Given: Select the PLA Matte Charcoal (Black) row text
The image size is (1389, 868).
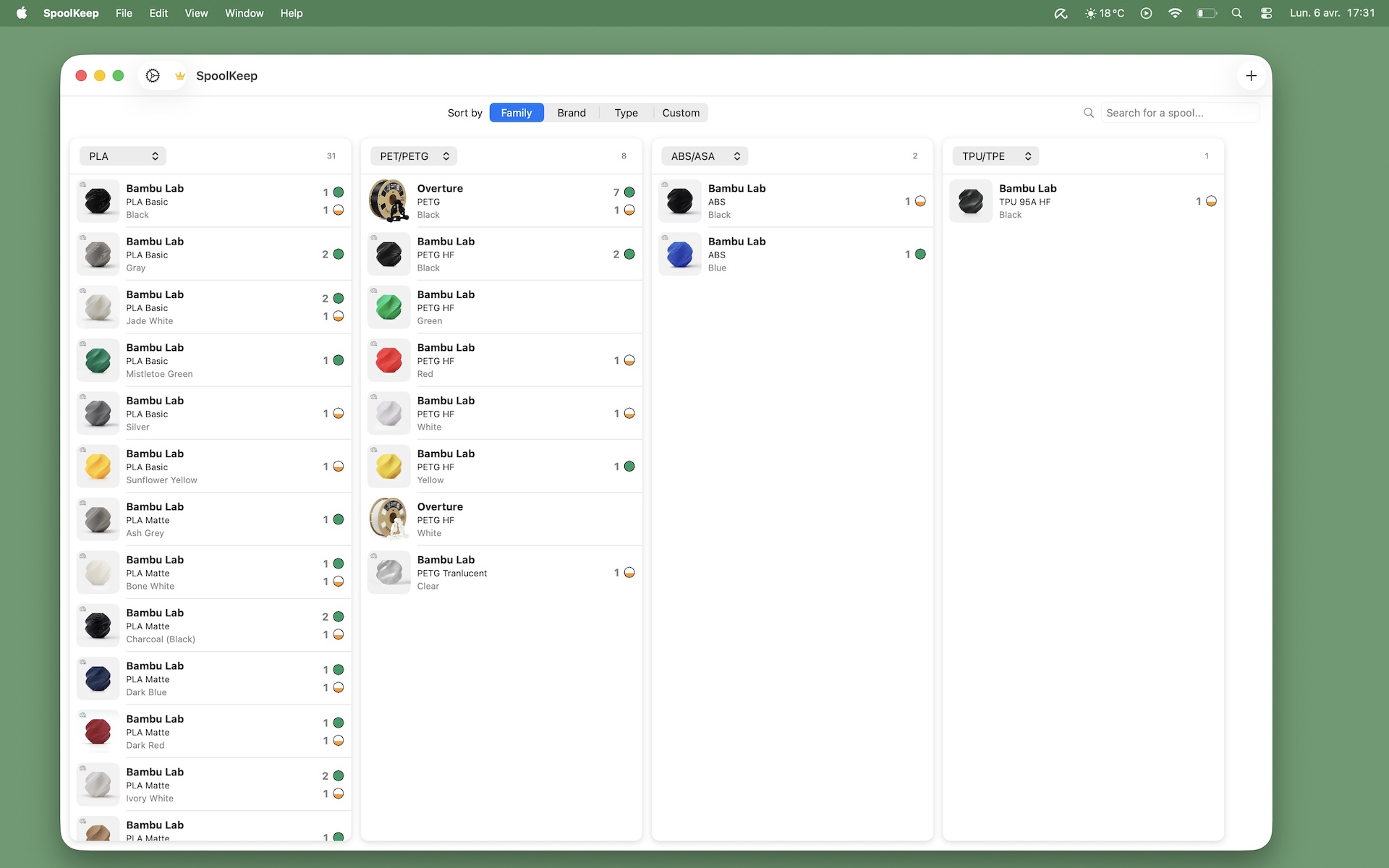Looking at the screenshot, I should [161, 626].
